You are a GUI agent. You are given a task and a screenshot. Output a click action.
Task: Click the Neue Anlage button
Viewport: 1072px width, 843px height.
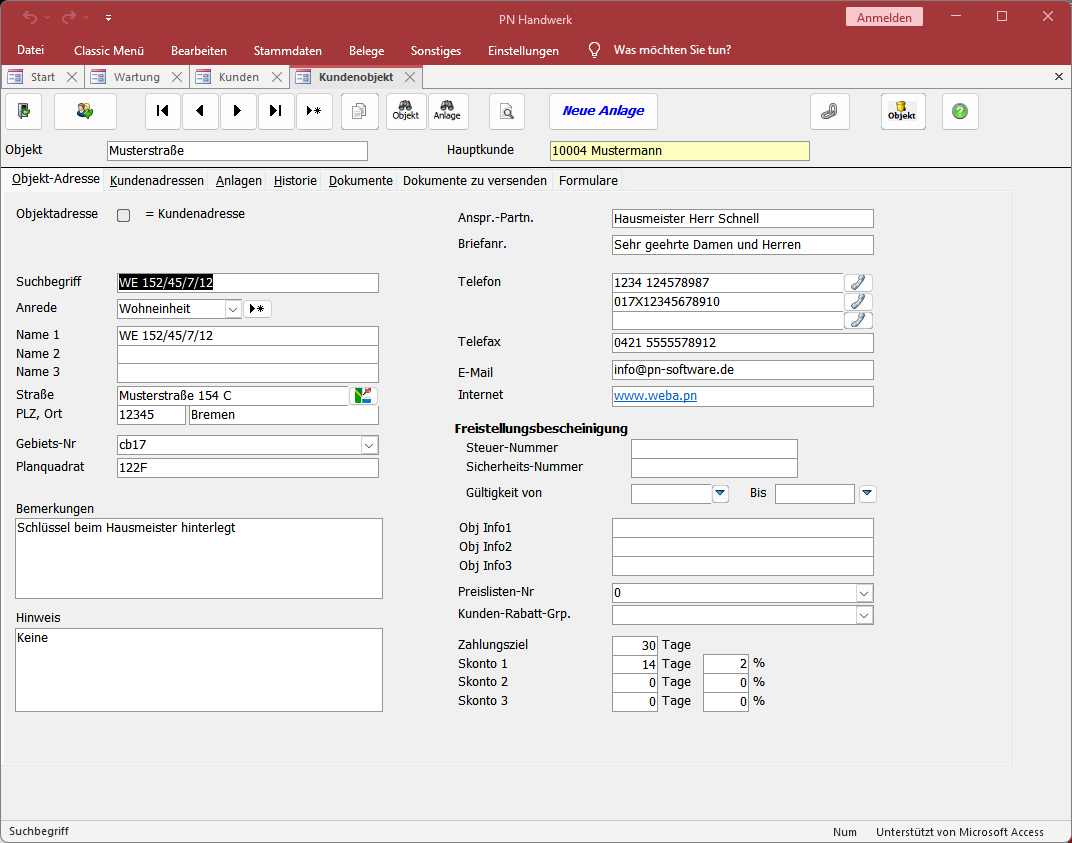[x=603, y=111]
